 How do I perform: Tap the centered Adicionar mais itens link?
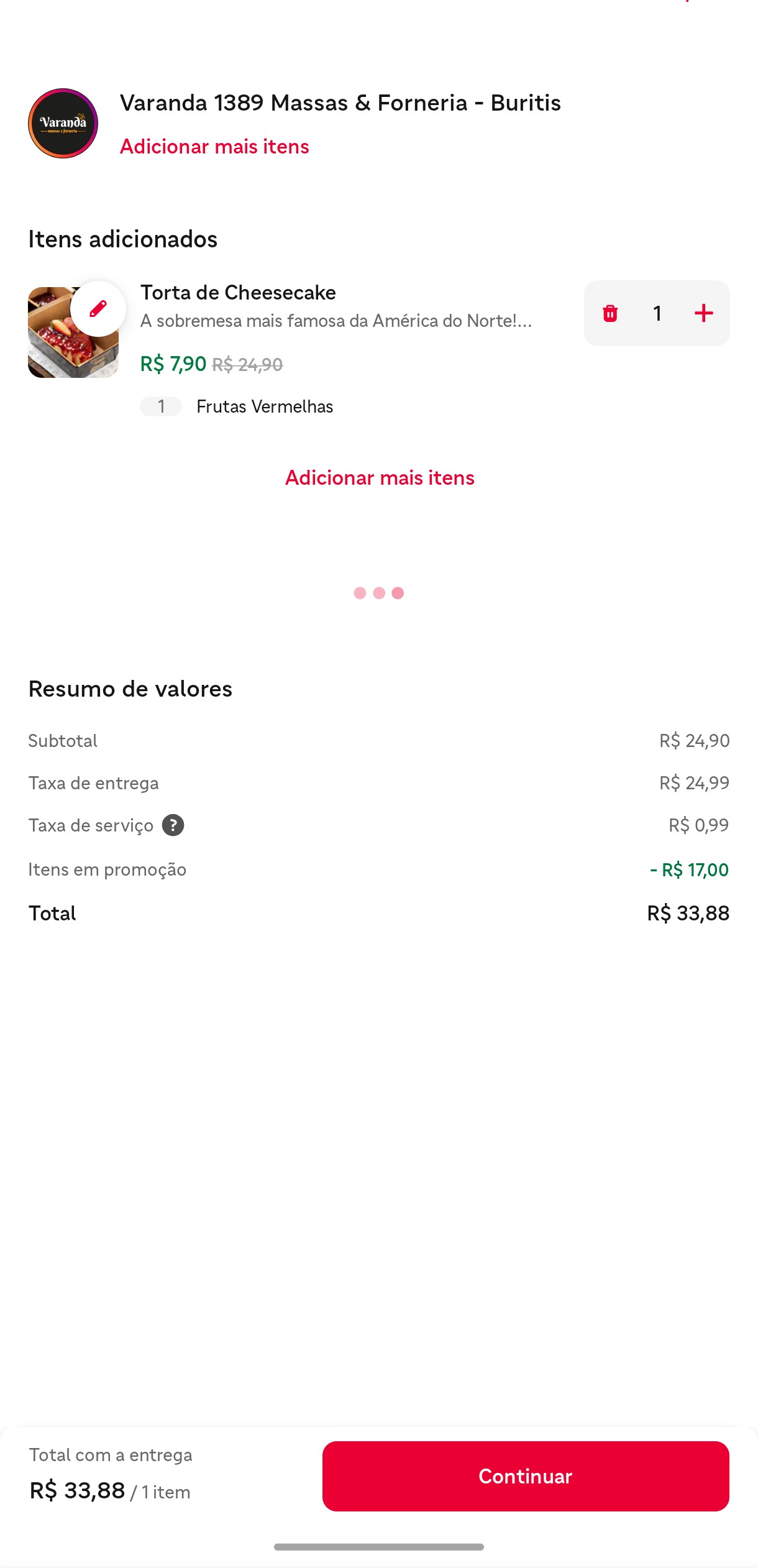tap(379, 478)
